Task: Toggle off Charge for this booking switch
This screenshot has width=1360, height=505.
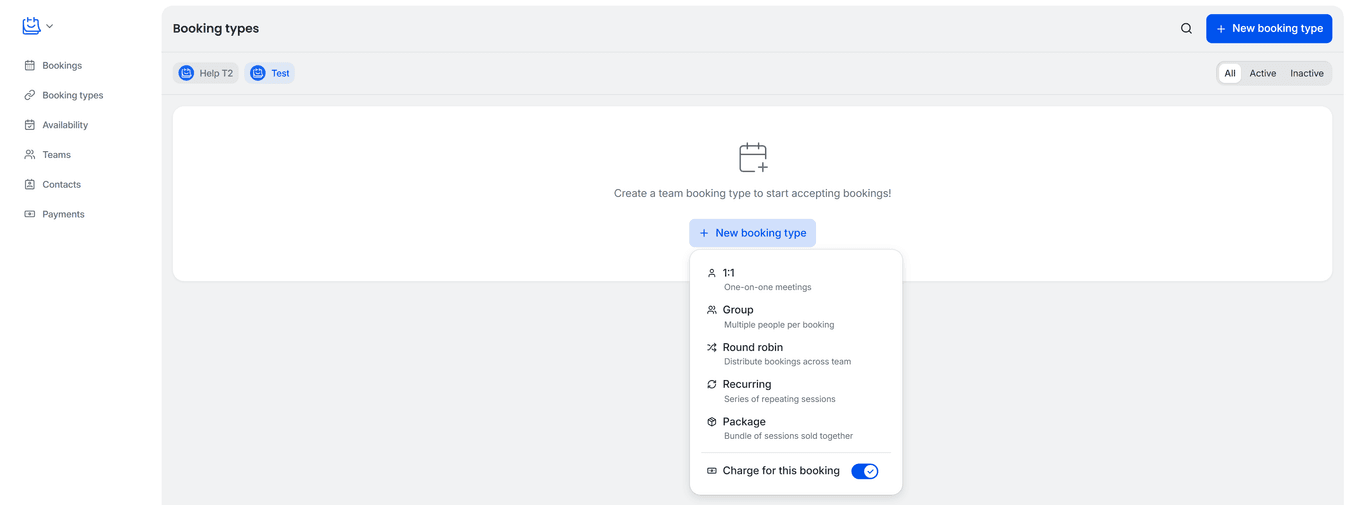Action: click(865, 471)
